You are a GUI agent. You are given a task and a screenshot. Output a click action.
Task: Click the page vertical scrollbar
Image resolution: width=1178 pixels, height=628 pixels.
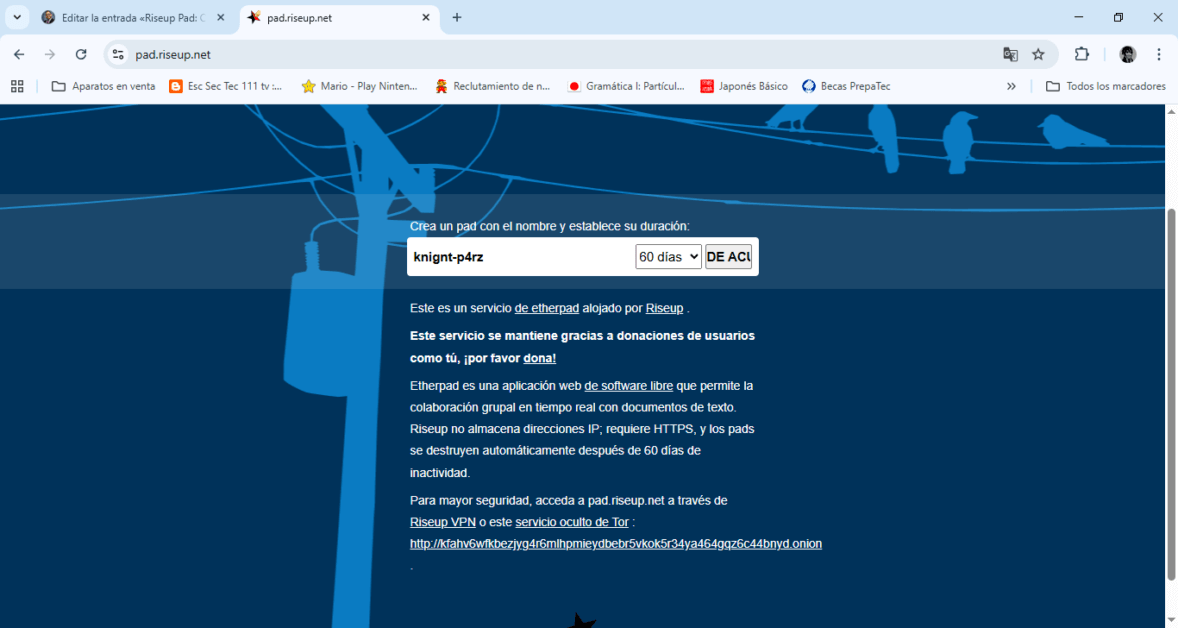point(1171,390)
